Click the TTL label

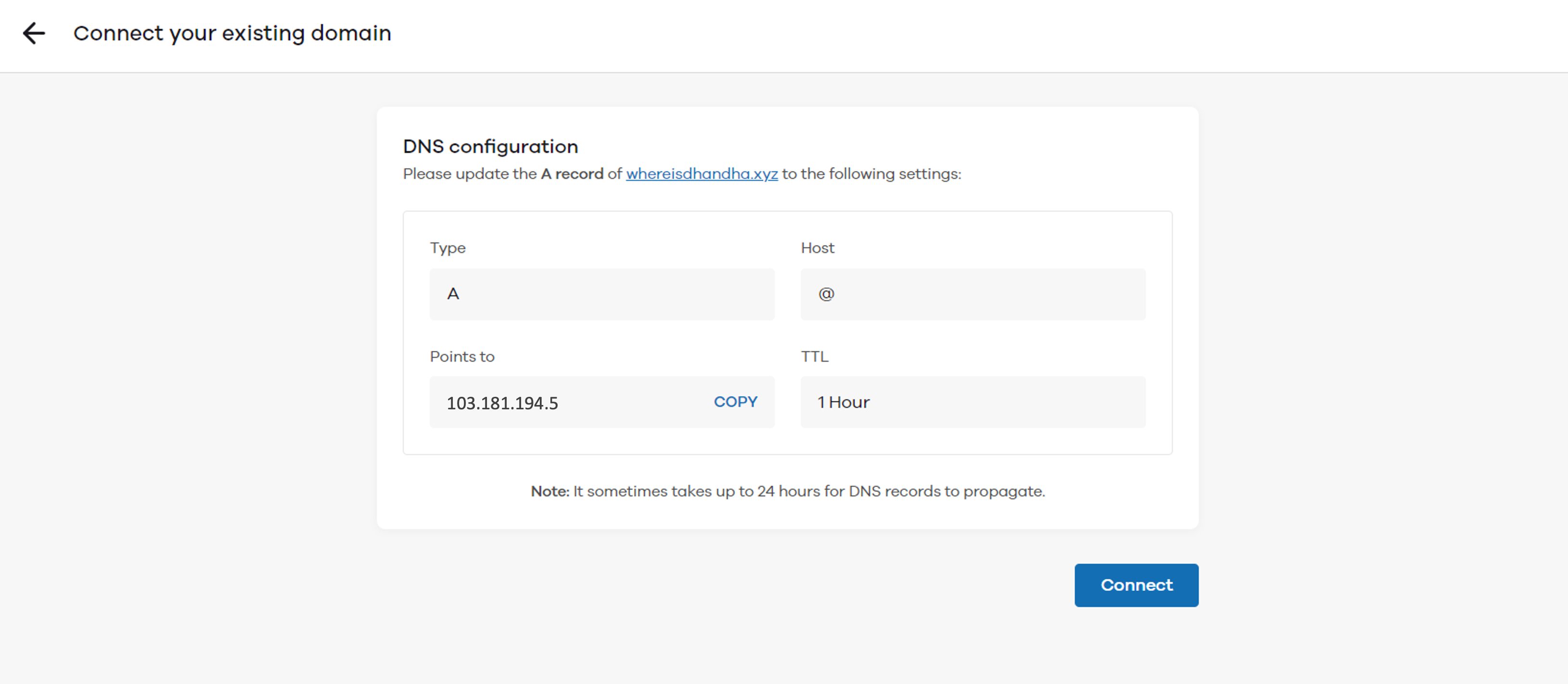[814, 357]
